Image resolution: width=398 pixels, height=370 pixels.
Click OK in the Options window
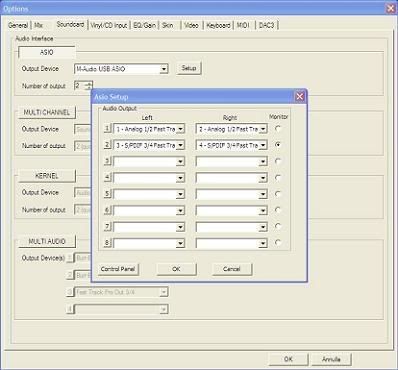pyautogui.click(x=288, y=359)
